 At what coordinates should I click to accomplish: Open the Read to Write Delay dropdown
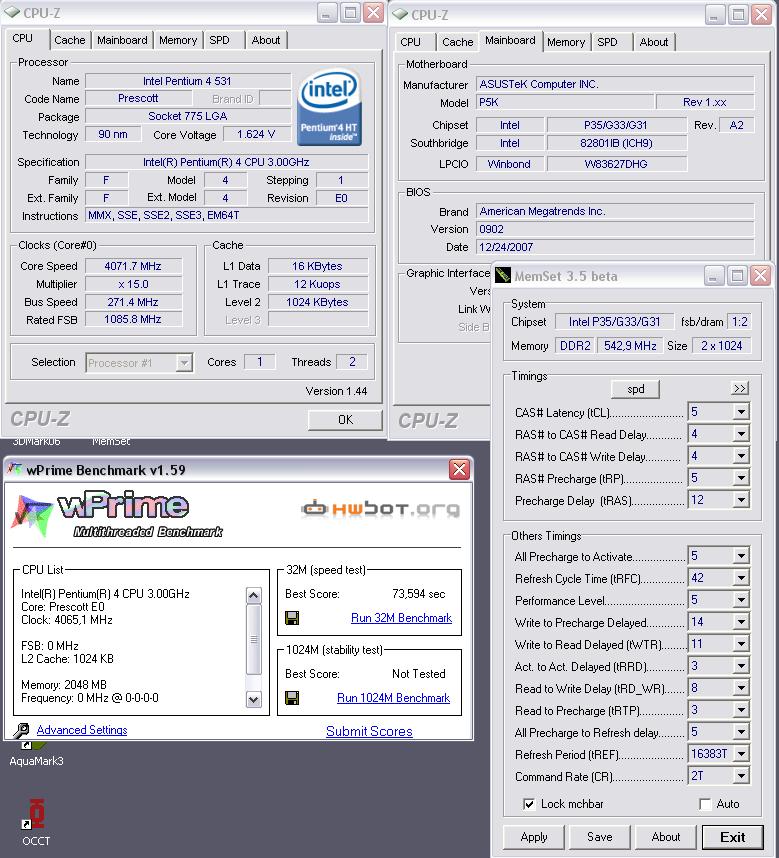pos(741,688)
